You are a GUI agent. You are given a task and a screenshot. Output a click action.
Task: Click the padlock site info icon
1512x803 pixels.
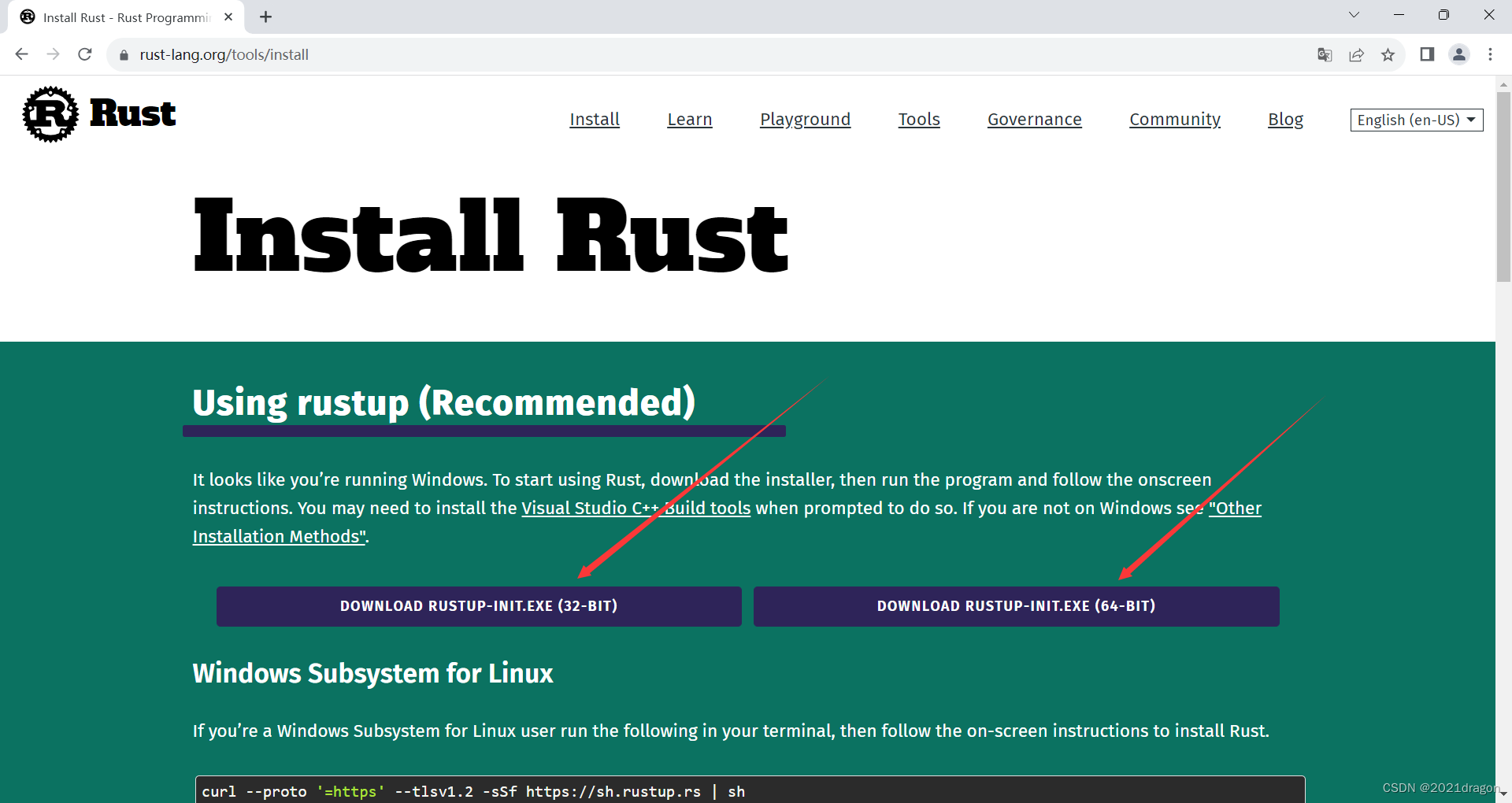tap(124, 55)
